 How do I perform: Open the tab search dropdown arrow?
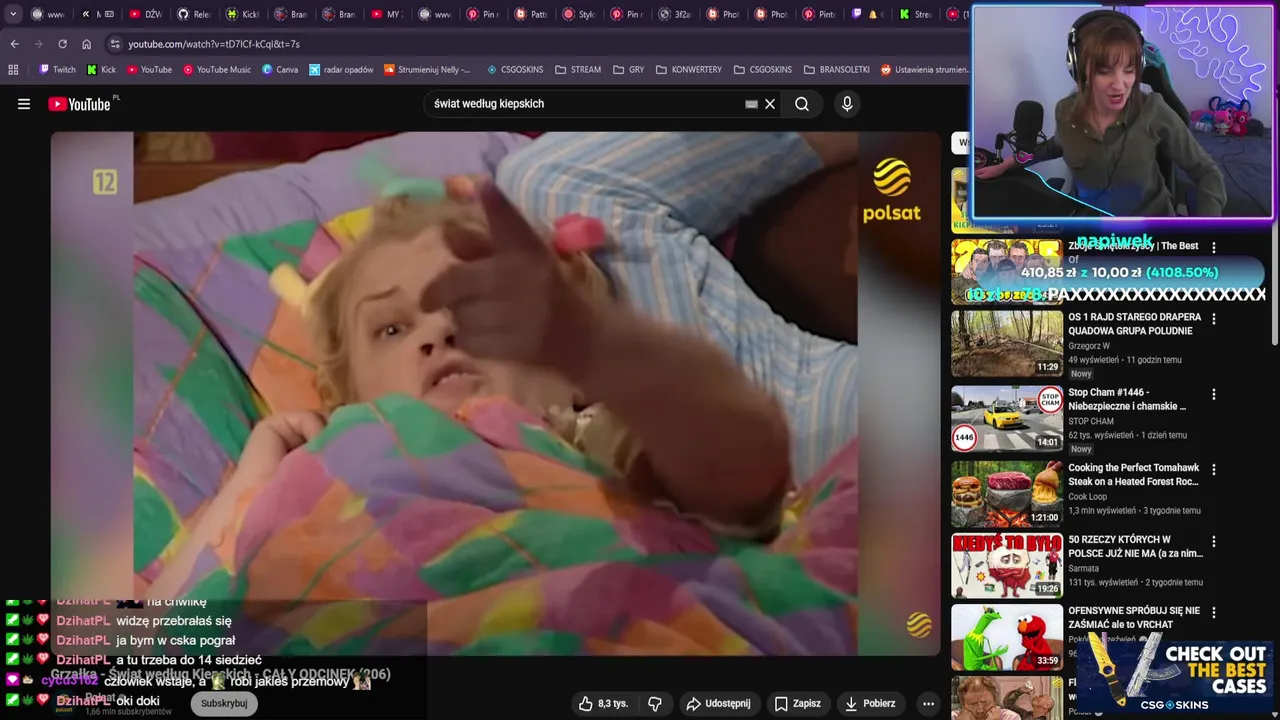tap(13, 14)
